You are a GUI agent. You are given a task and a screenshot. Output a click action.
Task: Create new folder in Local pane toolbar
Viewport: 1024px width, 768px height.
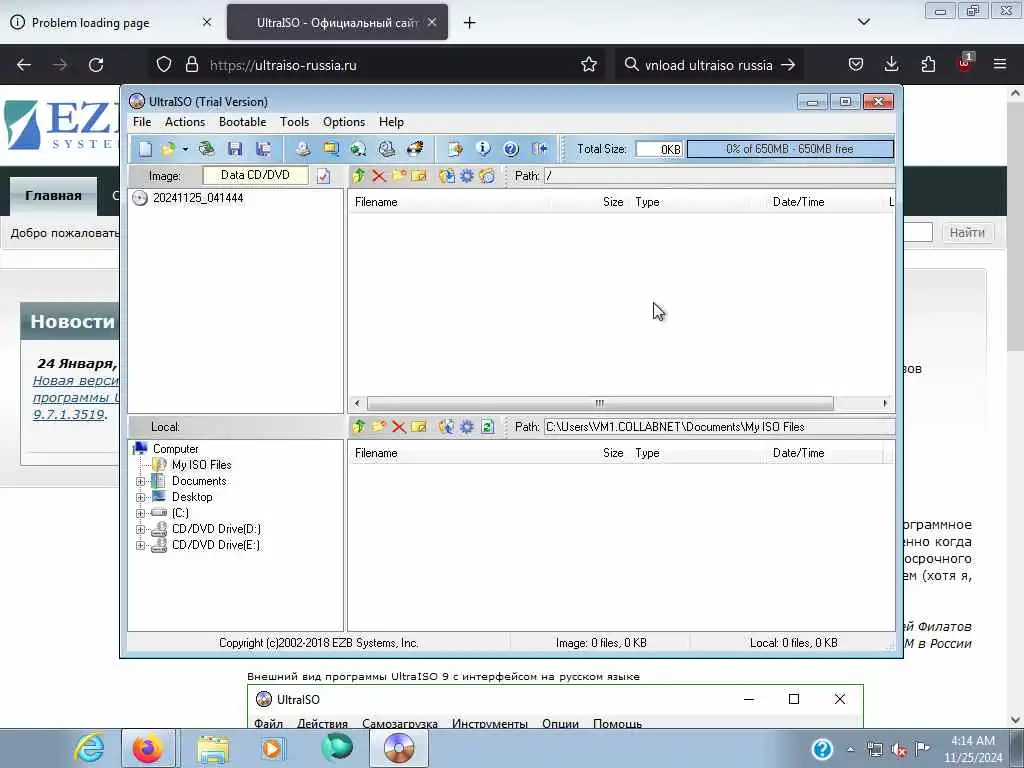[379, 426]
